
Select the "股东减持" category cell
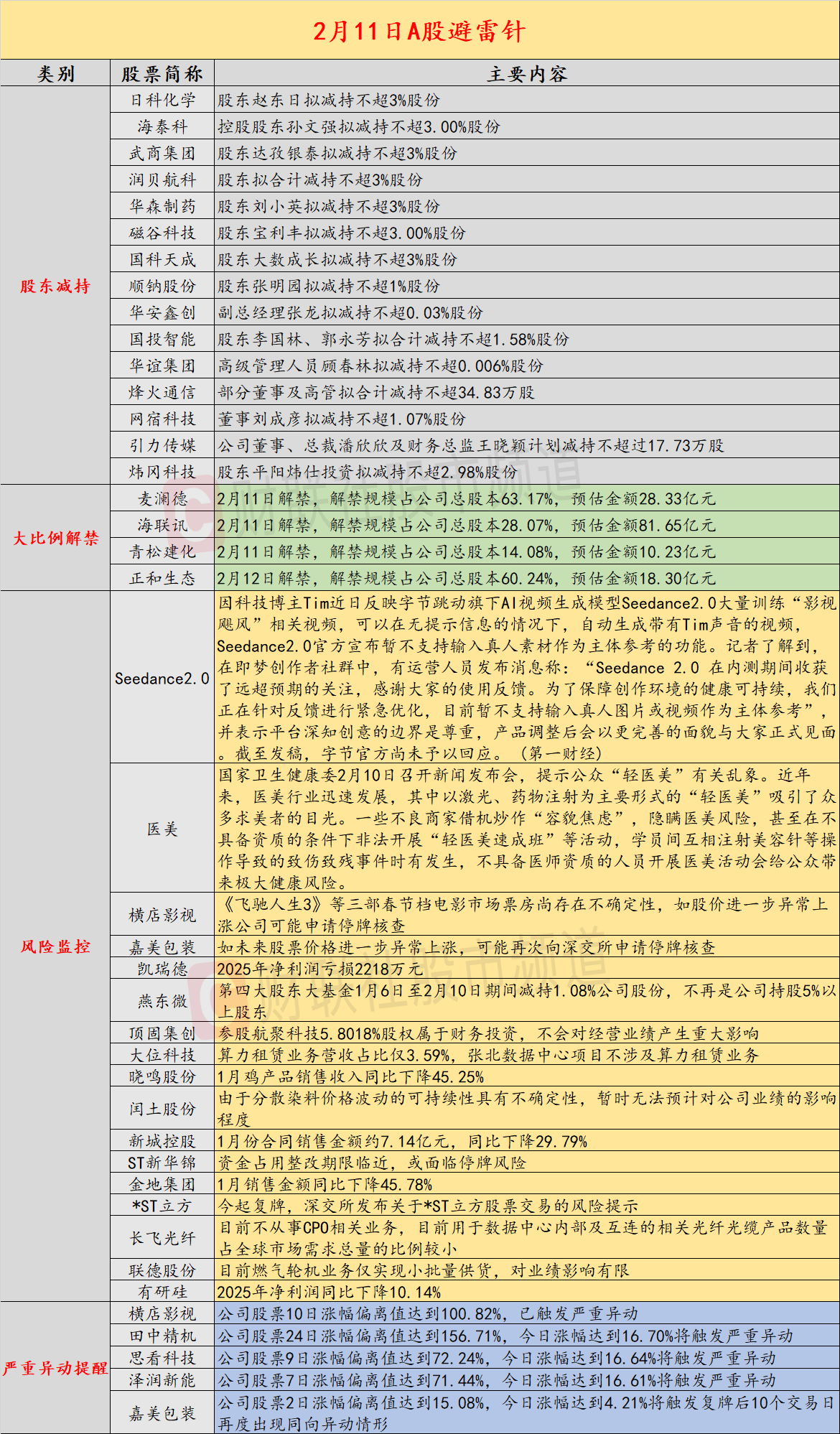point(55,286)
